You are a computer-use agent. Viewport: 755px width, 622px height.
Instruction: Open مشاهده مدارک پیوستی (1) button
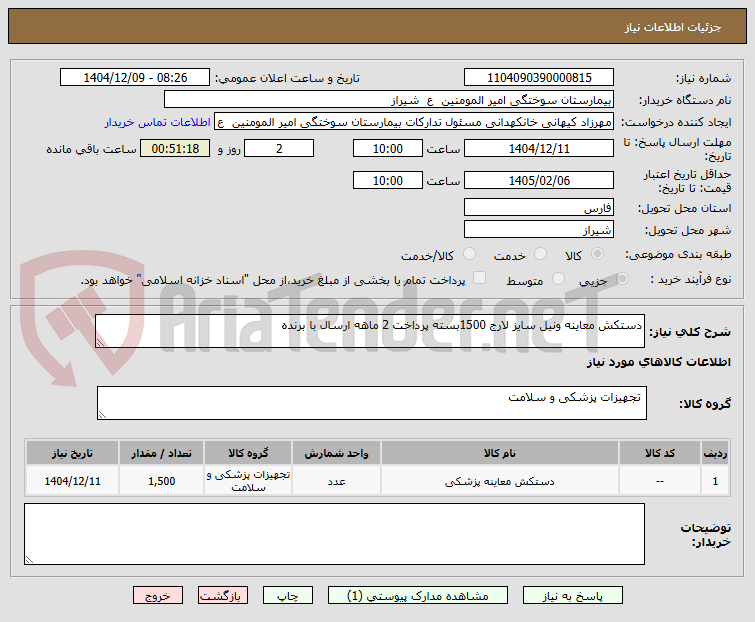(x=417, y=596)
